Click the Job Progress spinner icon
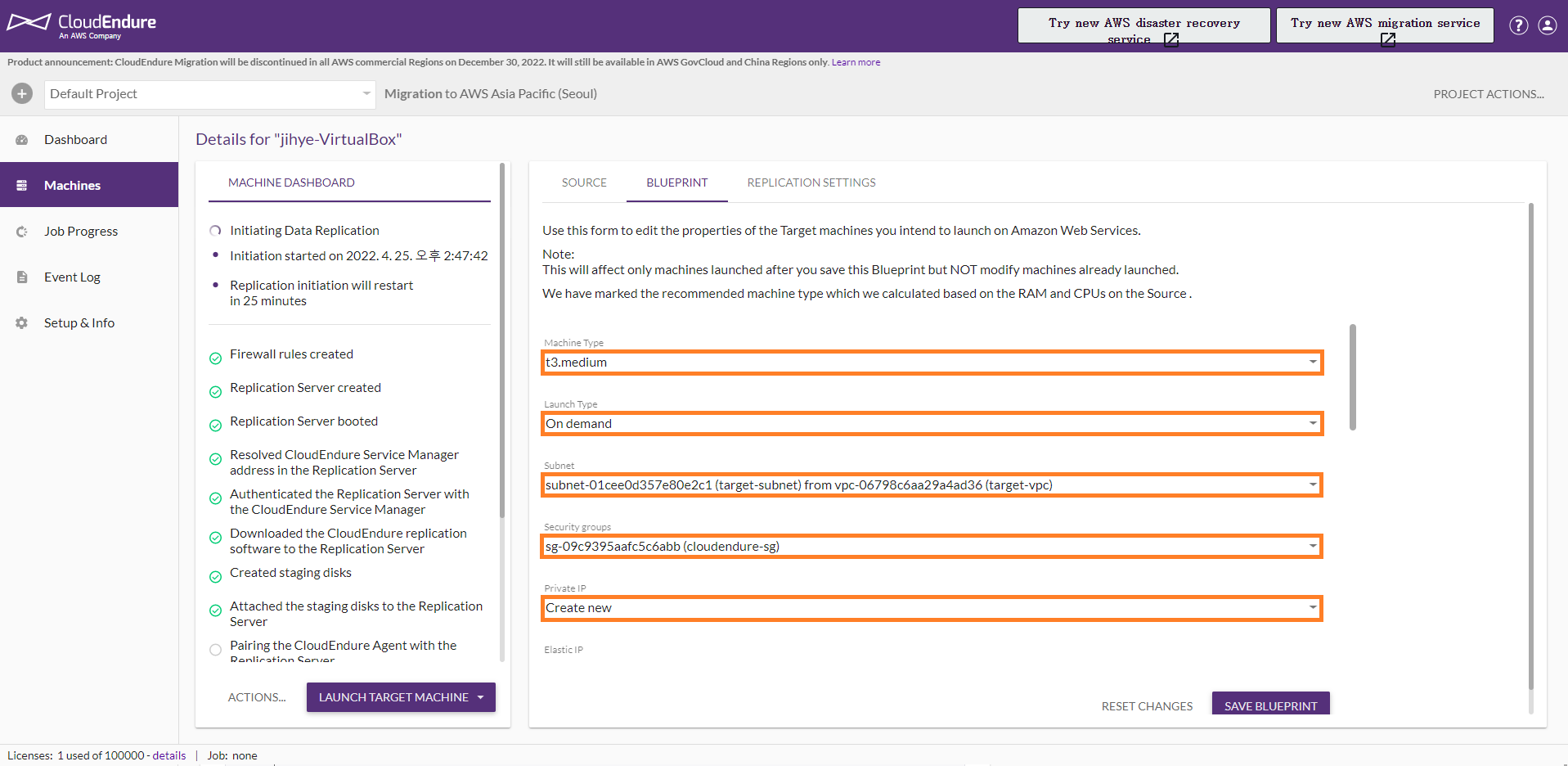 [22, 232]
